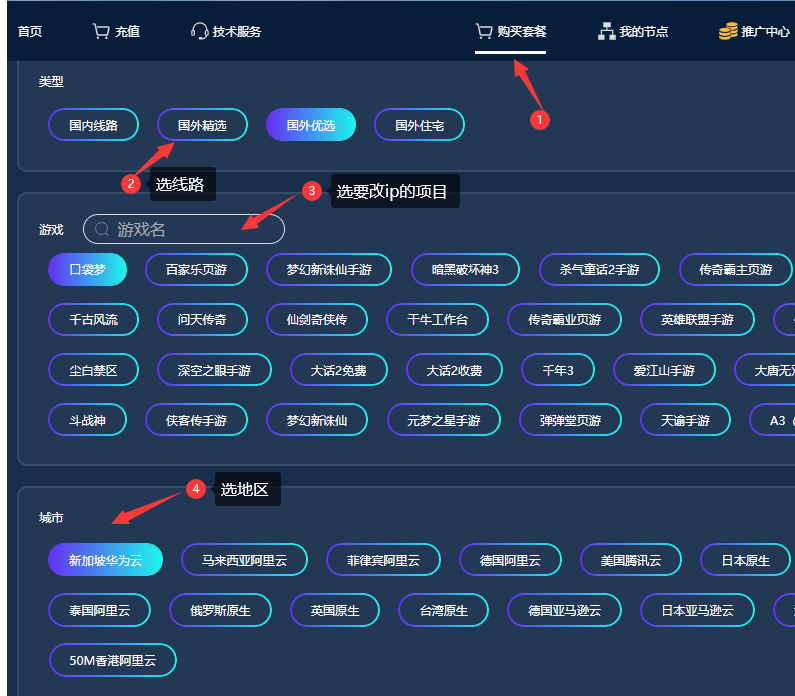Select the 杀气童话2手游 game option
The width and height of the screenshot is (795, 696).
tap(599, 269)
